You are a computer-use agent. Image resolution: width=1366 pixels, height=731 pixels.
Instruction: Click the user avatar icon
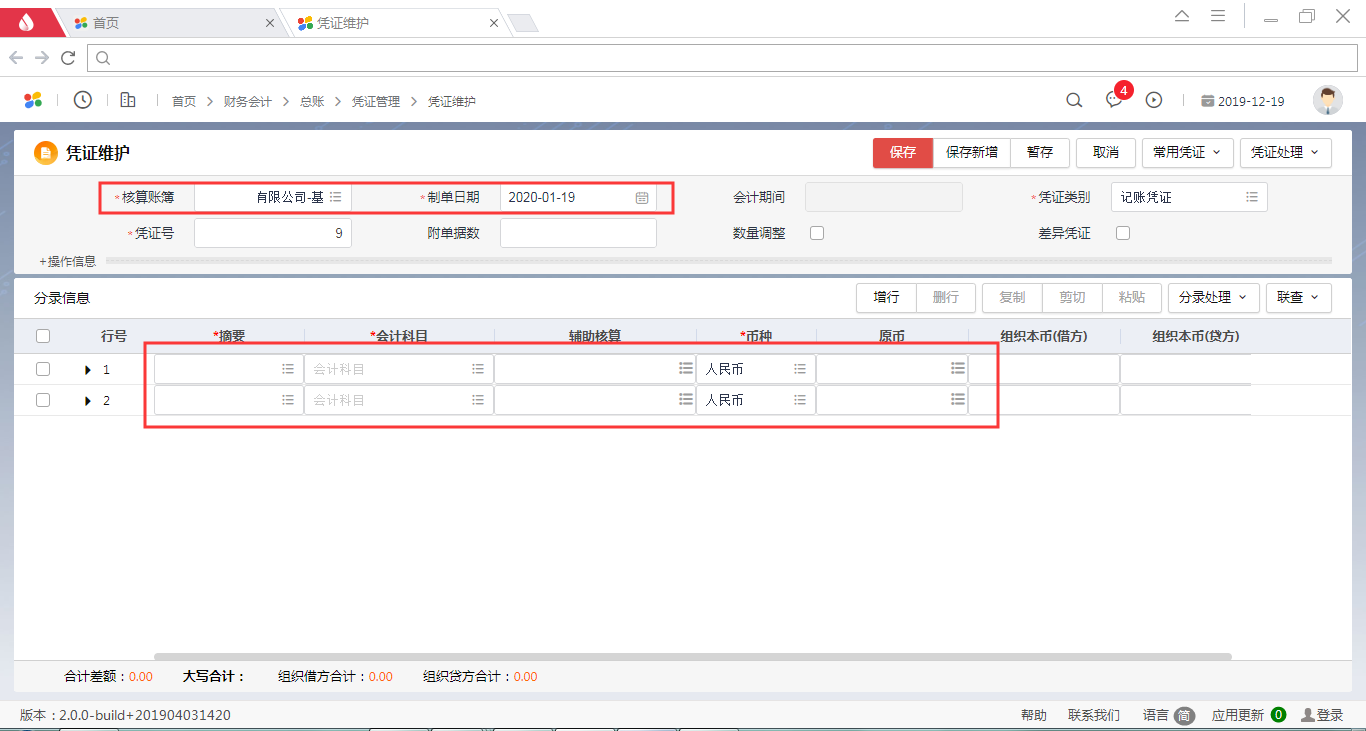(1327, 100)
